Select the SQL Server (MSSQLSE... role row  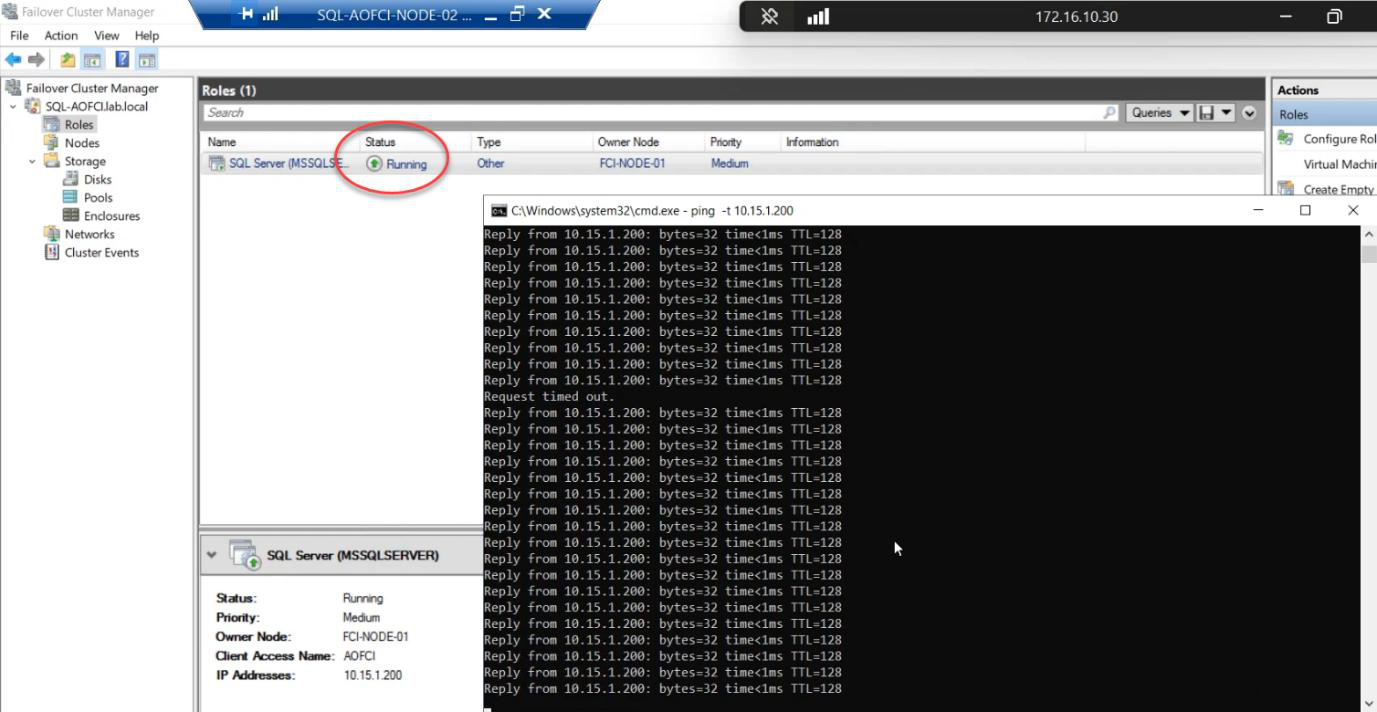(732, 163)
